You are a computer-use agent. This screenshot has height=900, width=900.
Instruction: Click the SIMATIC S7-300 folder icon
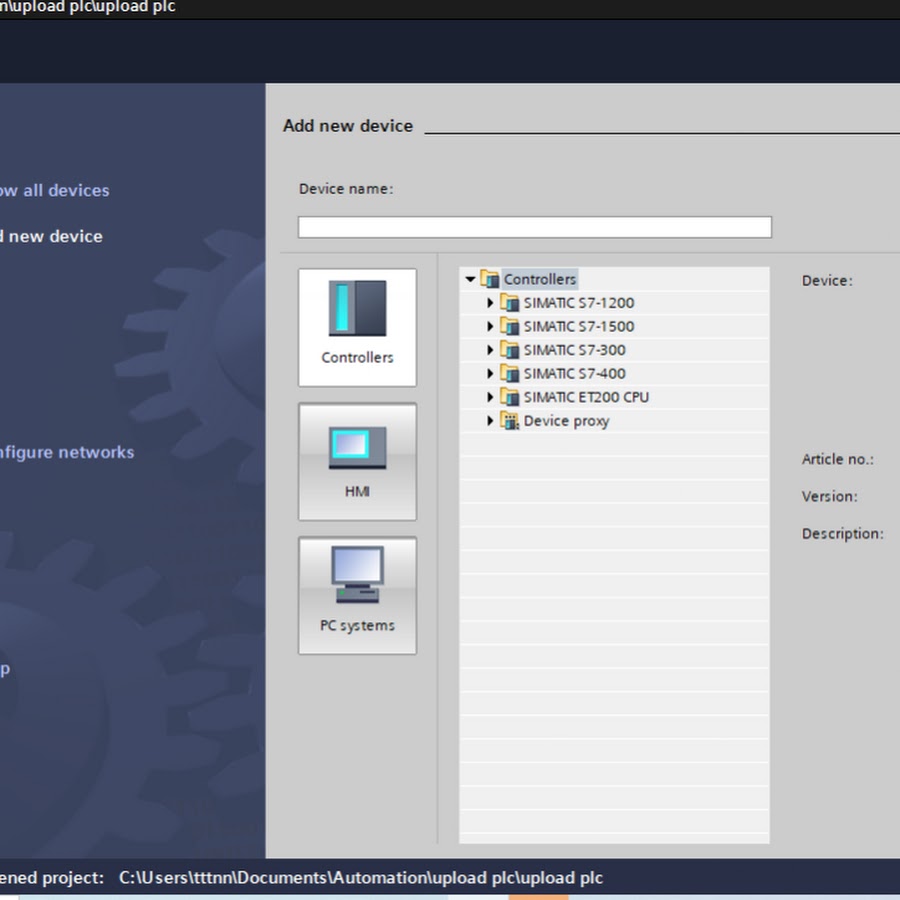click(509, 350)
